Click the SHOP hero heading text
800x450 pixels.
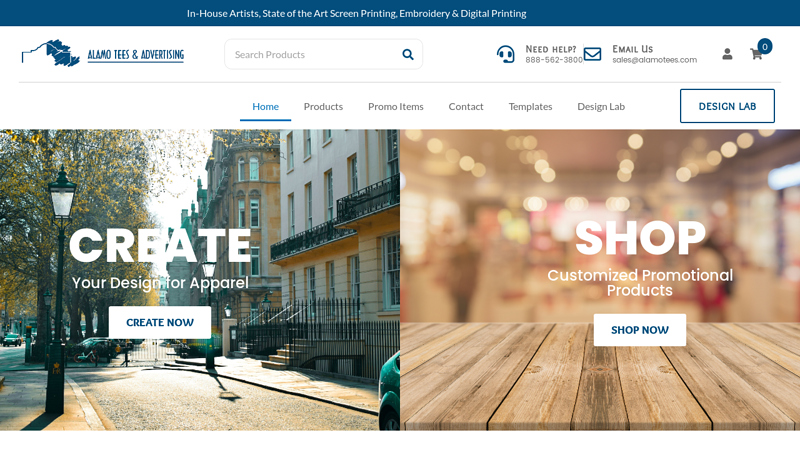click(x=640, y=238)
